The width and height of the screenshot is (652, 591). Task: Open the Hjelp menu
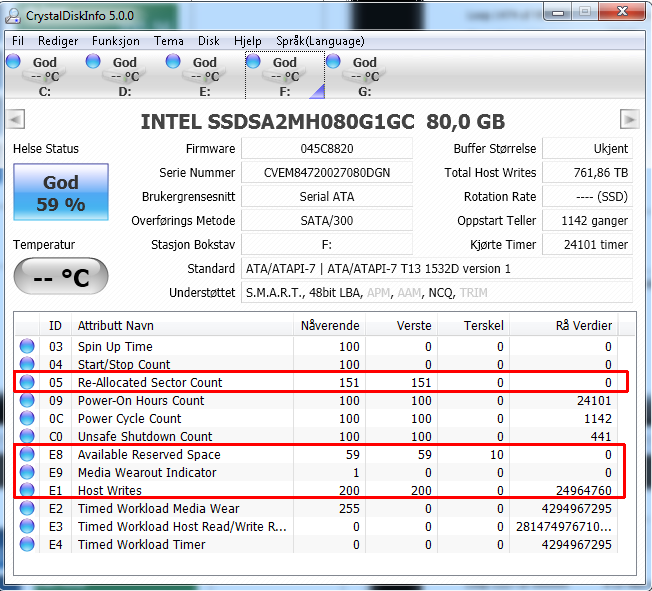247,41
